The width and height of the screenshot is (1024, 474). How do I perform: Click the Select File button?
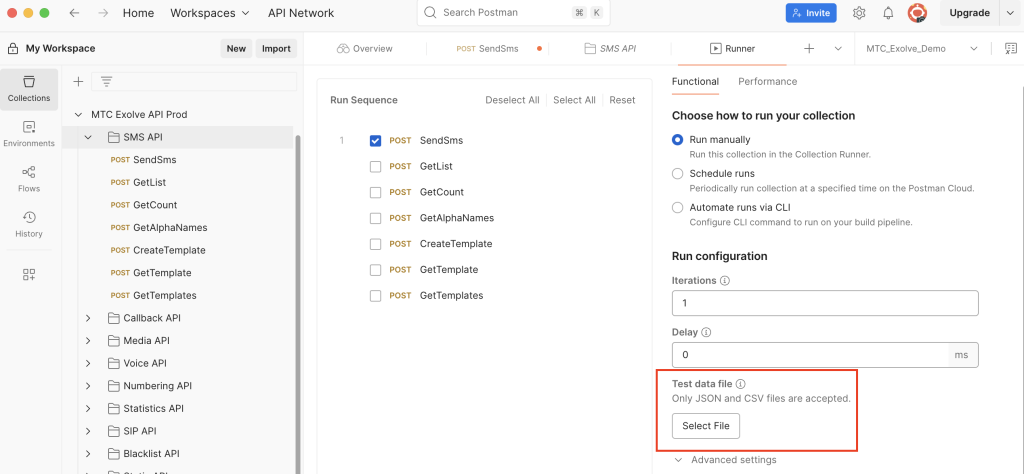point(705,426)
